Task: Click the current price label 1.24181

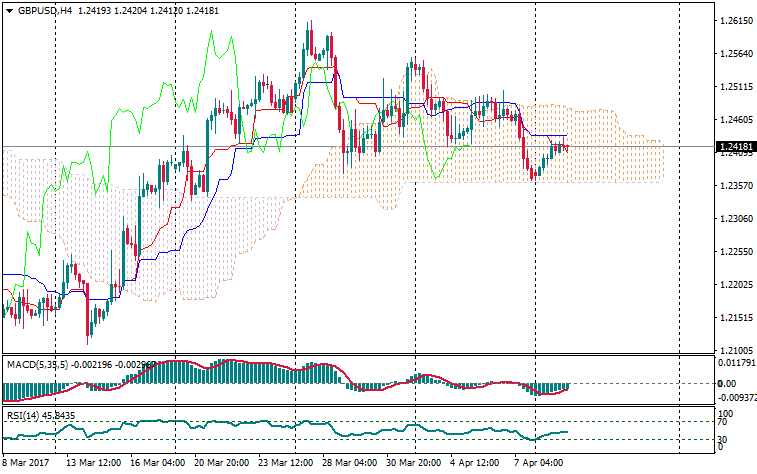Action: coord(735,147)
